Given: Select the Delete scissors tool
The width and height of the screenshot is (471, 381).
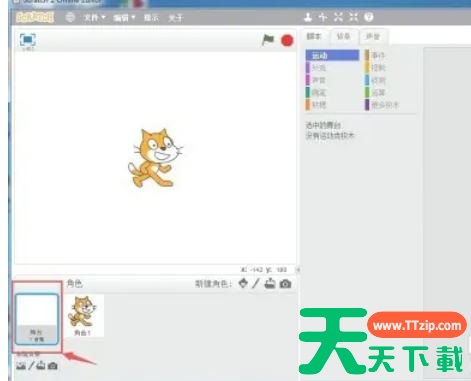Looking at the screenshot, I should click(x=323, y=17).
